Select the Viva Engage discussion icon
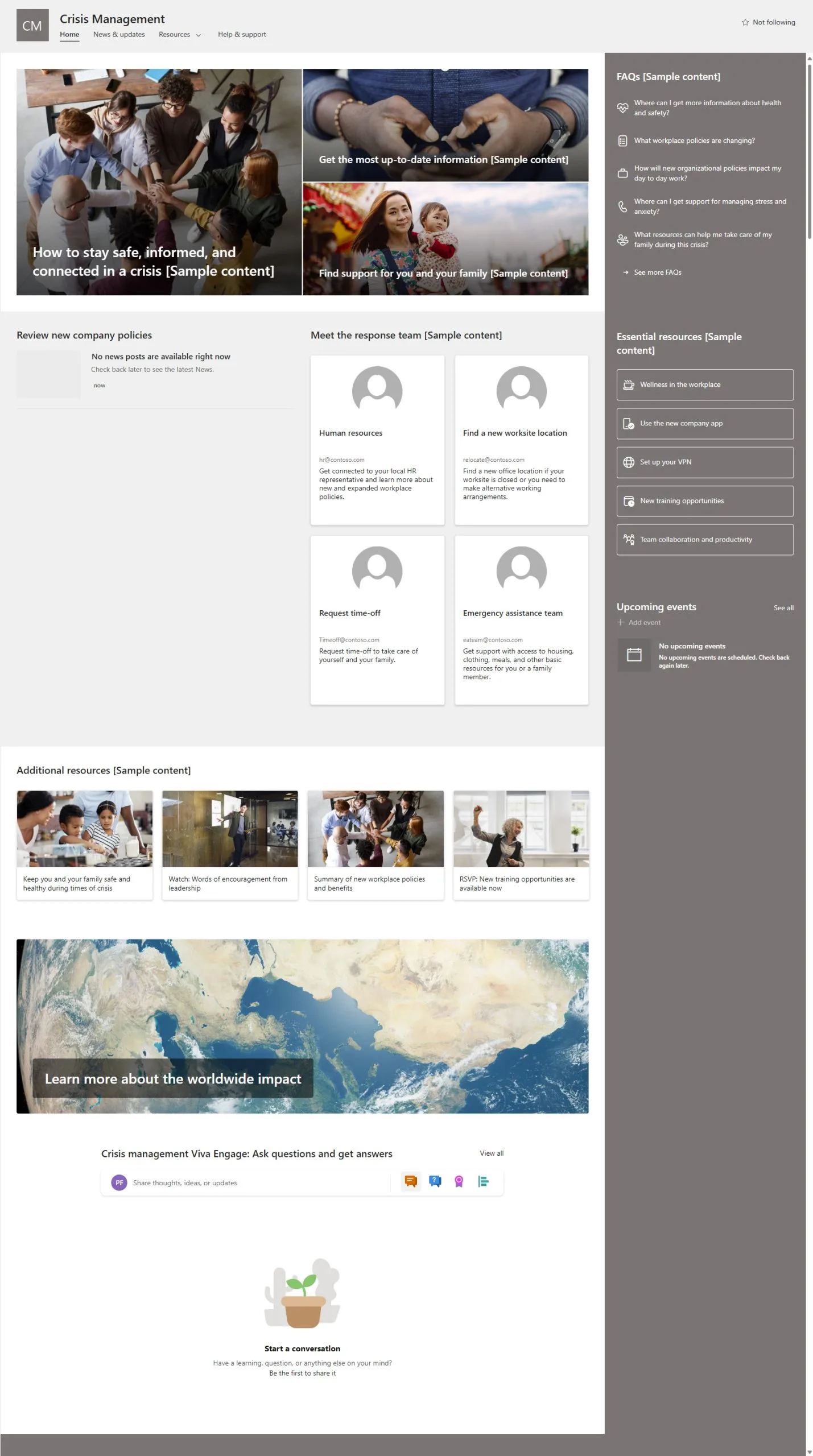This screenshot has height=1456, width=813. click(x=410, y=1181)
